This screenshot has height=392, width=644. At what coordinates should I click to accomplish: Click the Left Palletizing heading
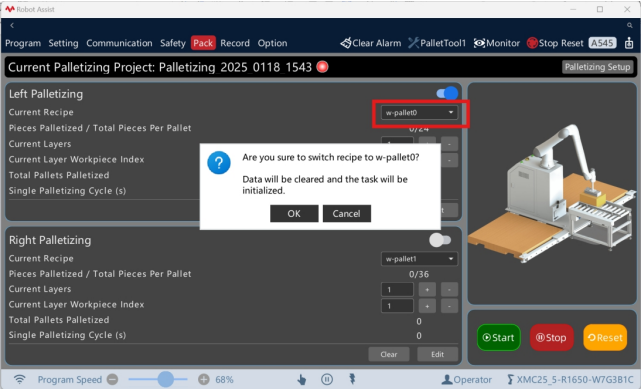(x=46, y=94)
